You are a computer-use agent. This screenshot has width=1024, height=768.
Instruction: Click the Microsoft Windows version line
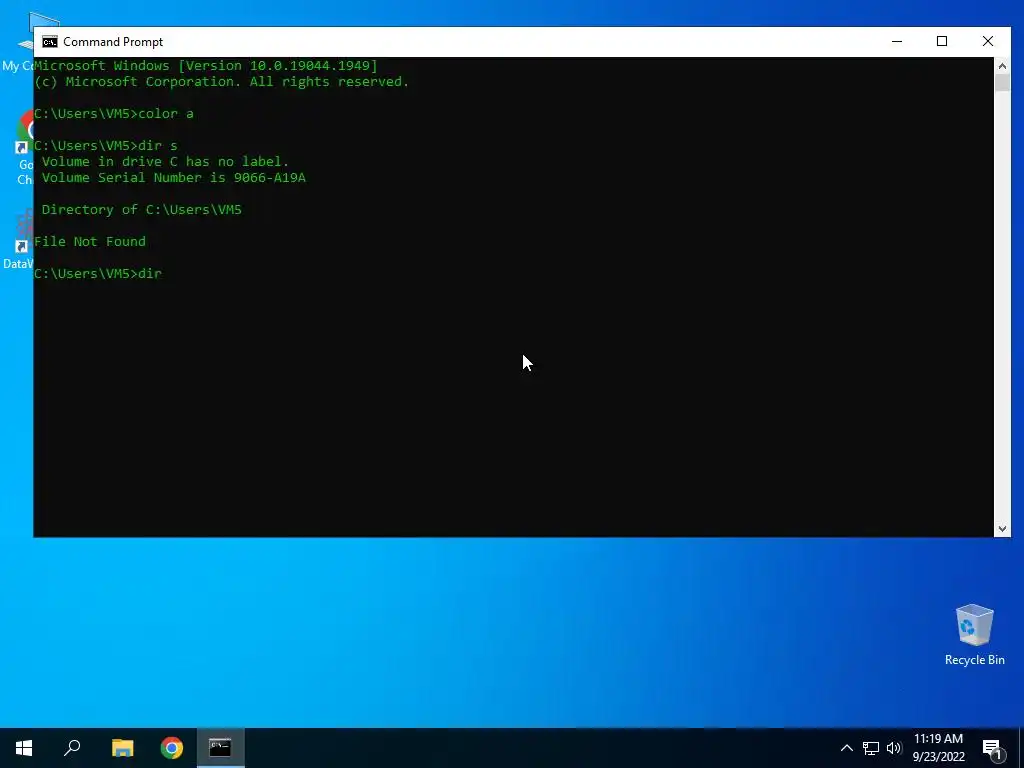click(206, 66)
